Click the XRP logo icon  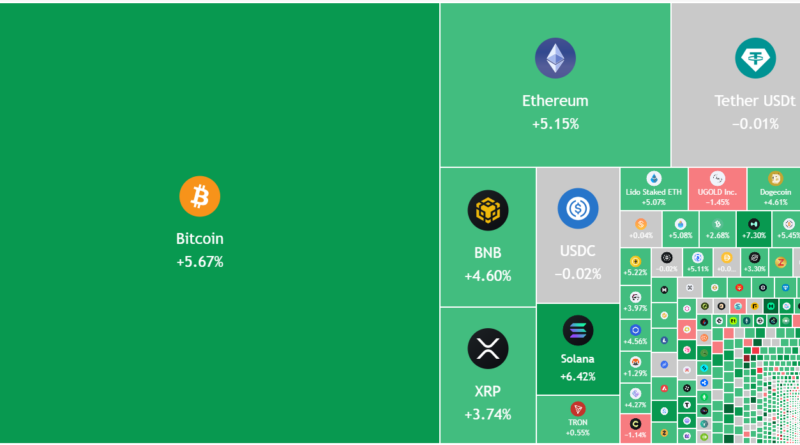pyautogui.click(x=488, y=348)
